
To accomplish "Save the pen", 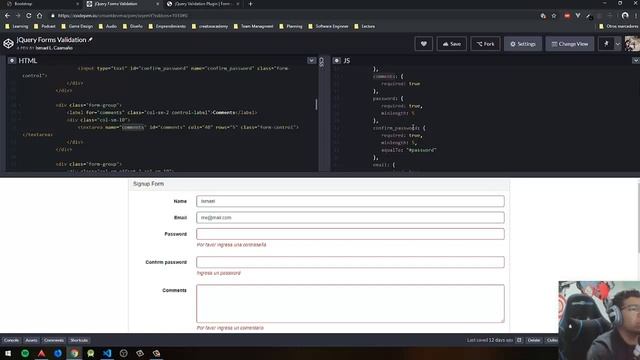I will pyautogui.click(x=451, y=44).
